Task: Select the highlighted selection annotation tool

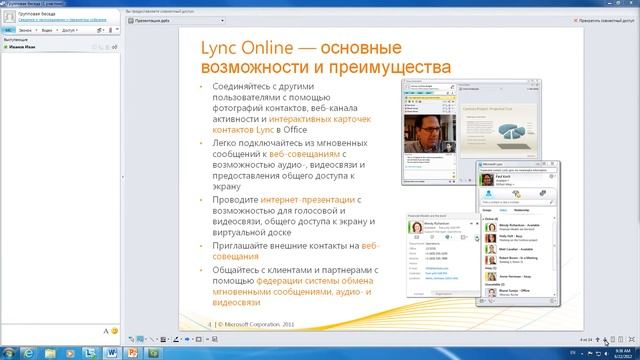Action: (140, 339)
